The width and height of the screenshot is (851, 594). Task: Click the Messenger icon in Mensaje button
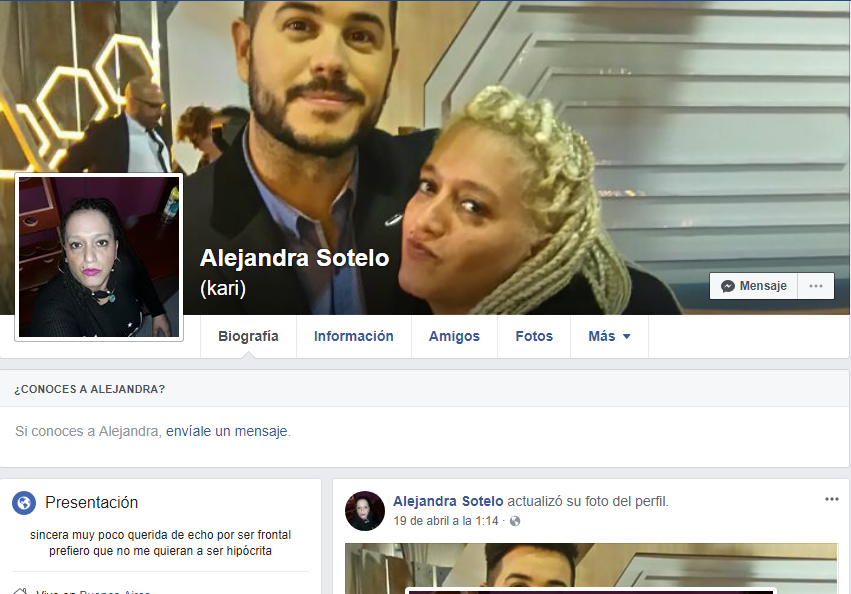point(728,286)
